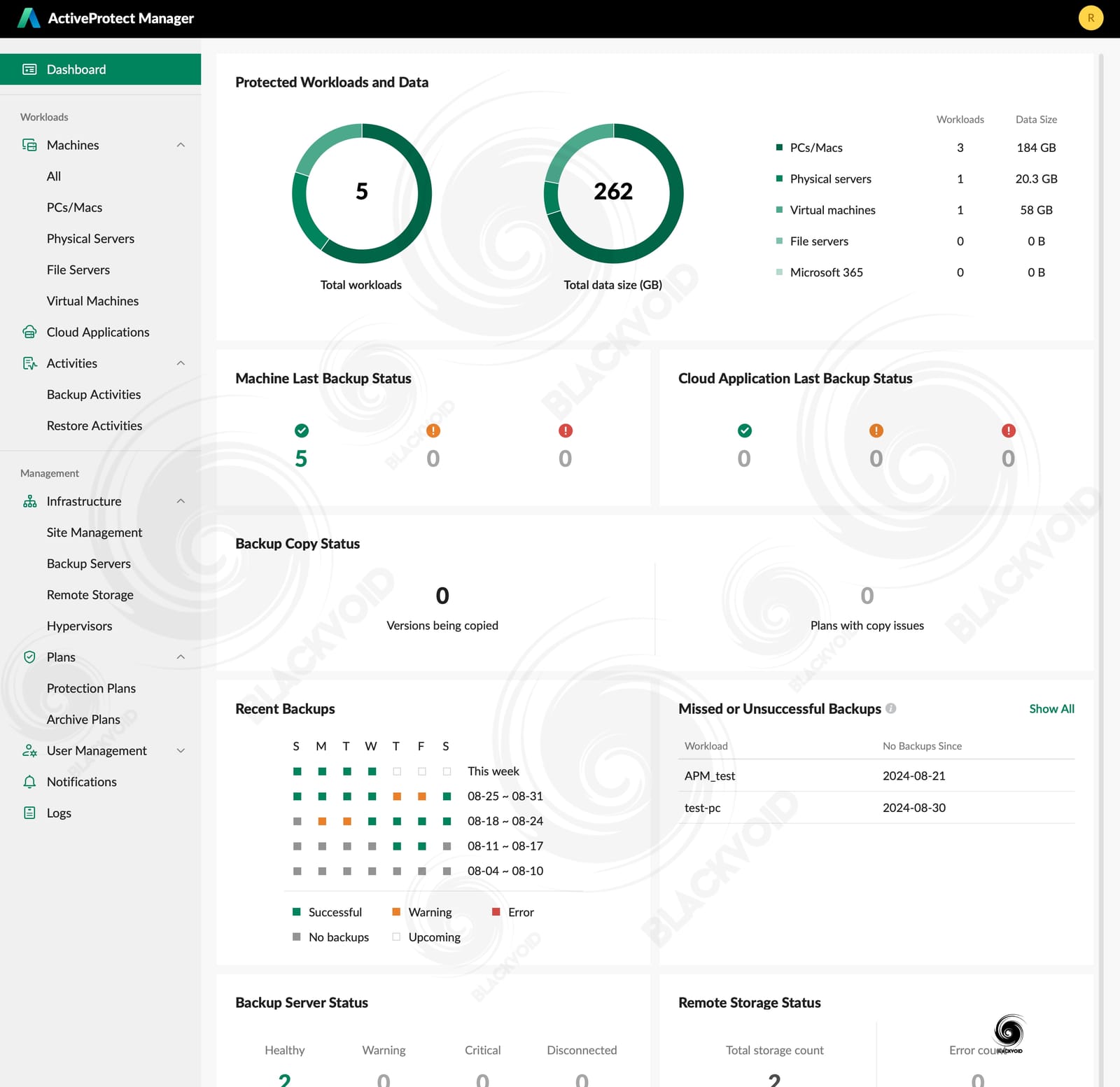The height and width of the screenshot is (1087, 1120).
Task: Click the Cloud Applications icon
Action: point(29,332)
